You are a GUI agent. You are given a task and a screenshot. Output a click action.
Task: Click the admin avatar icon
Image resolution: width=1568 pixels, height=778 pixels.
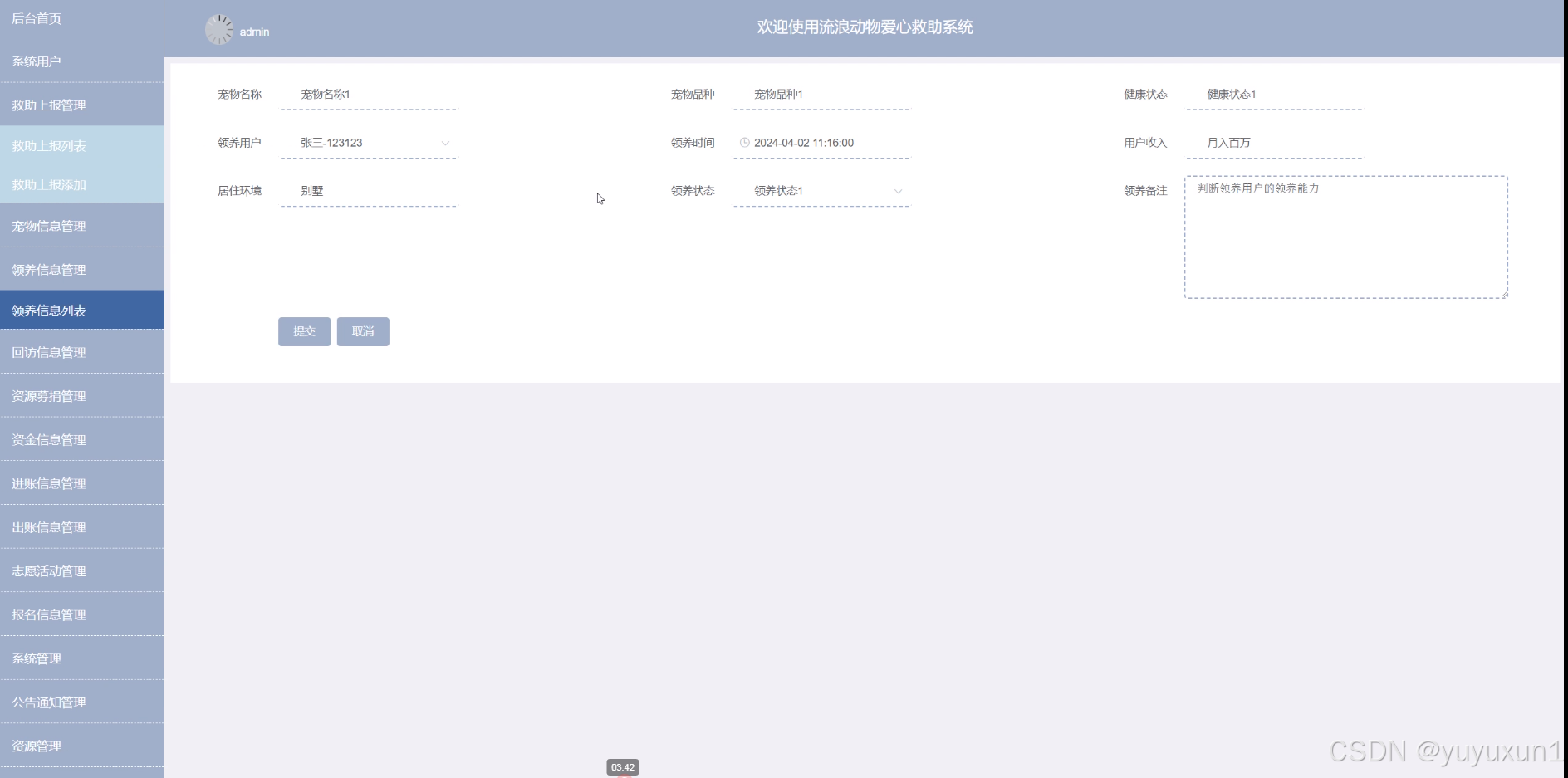pos(219,30)
